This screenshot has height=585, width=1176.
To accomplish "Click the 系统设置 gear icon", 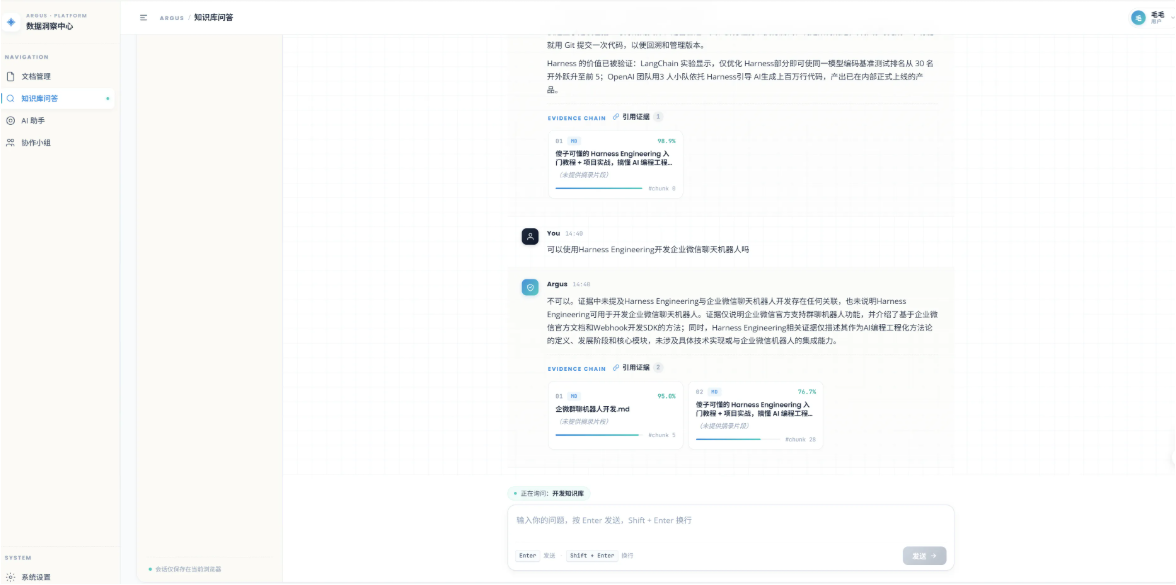I will (10, 578).
